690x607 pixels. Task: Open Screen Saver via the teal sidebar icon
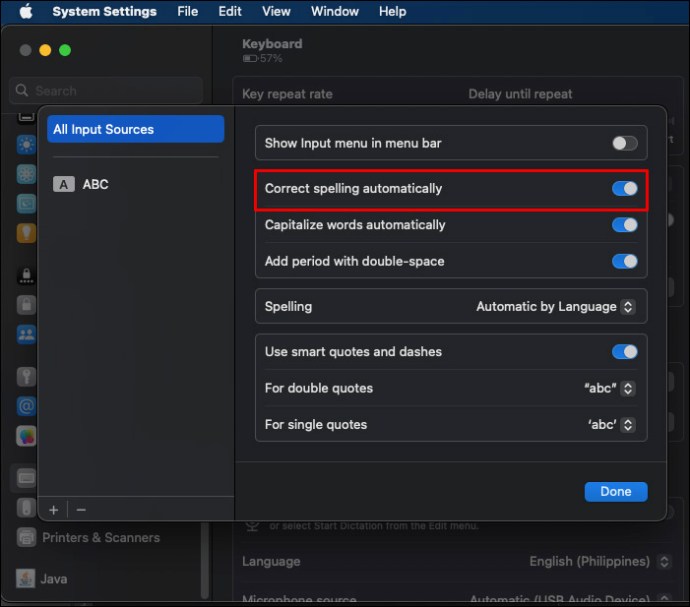point(26,203)
